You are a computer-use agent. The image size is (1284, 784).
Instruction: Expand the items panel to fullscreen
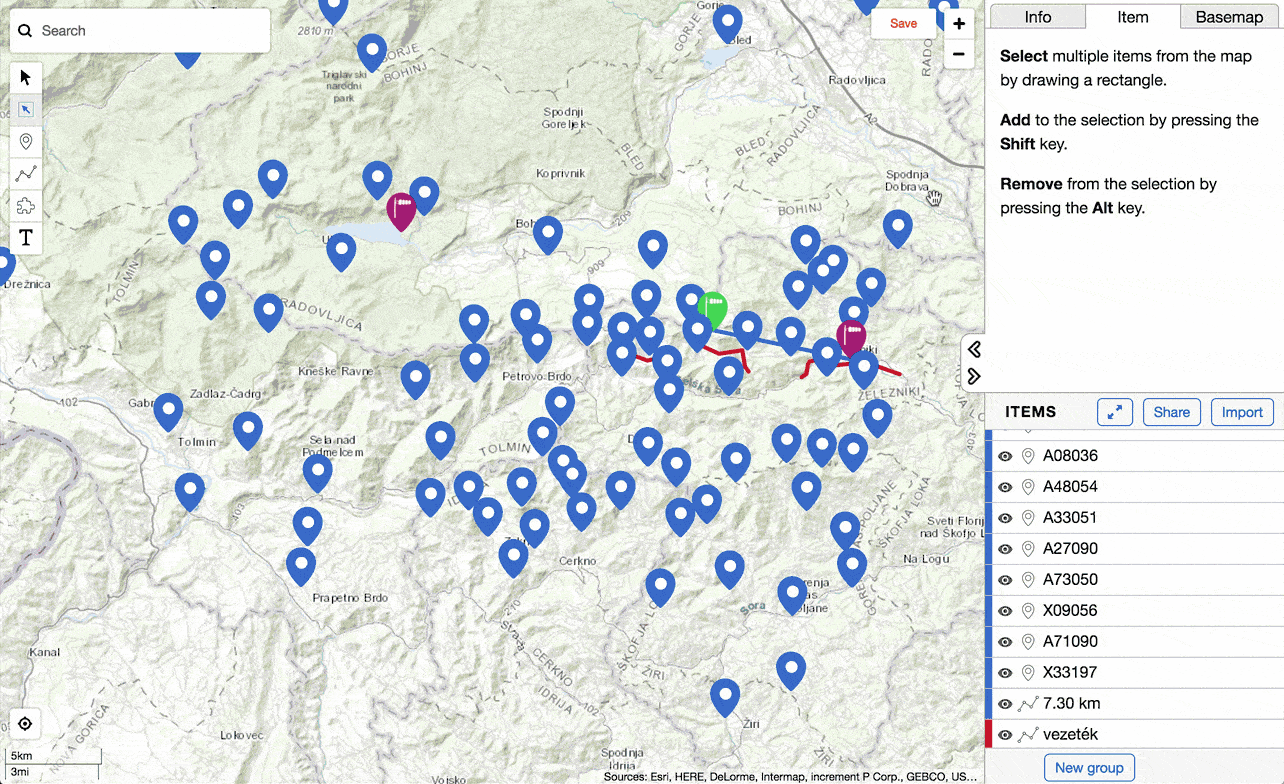1114,411
